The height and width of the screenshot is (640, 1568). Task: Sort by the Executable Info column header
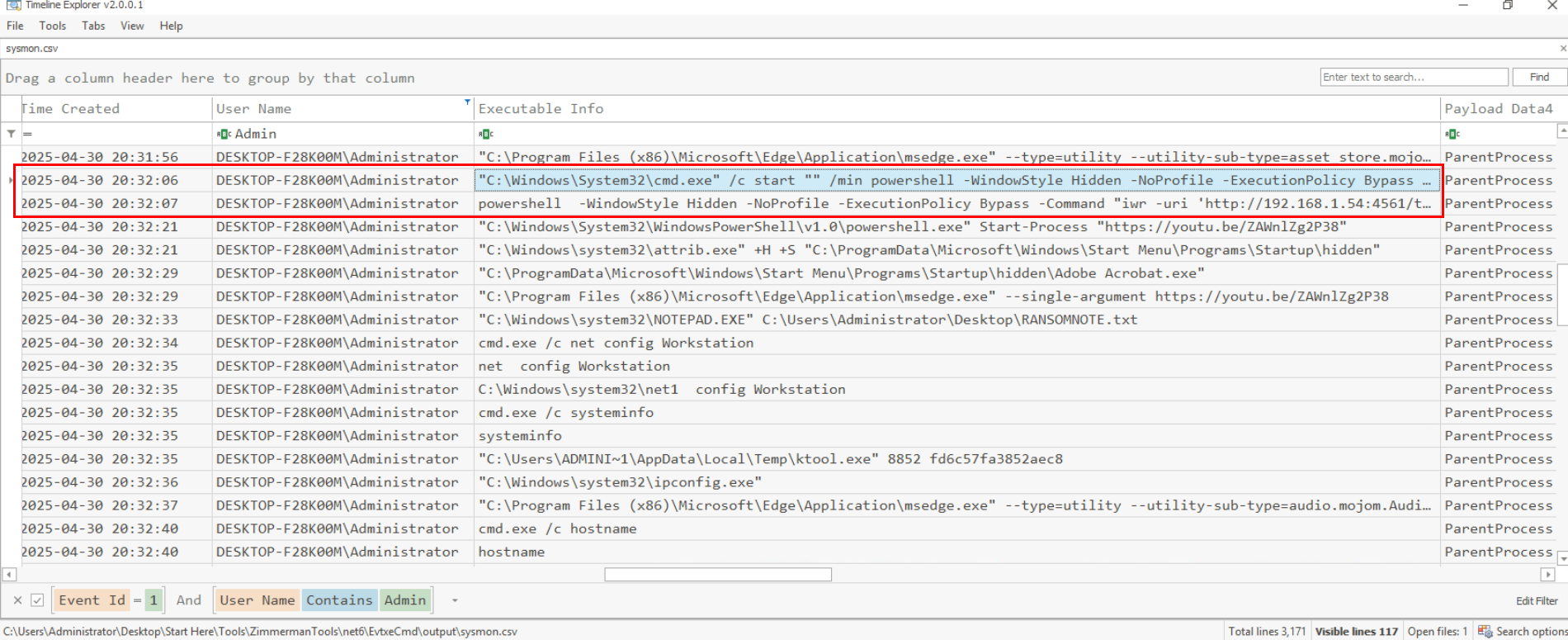click(x=957, y=108)
